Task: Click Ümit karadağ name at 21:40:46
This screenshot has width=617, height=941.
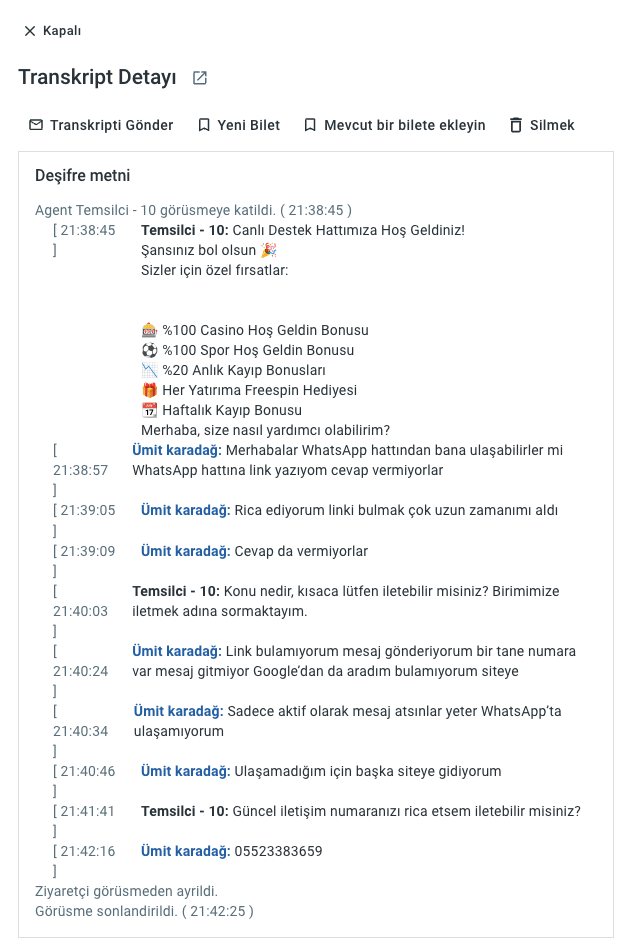Action: 185,771
